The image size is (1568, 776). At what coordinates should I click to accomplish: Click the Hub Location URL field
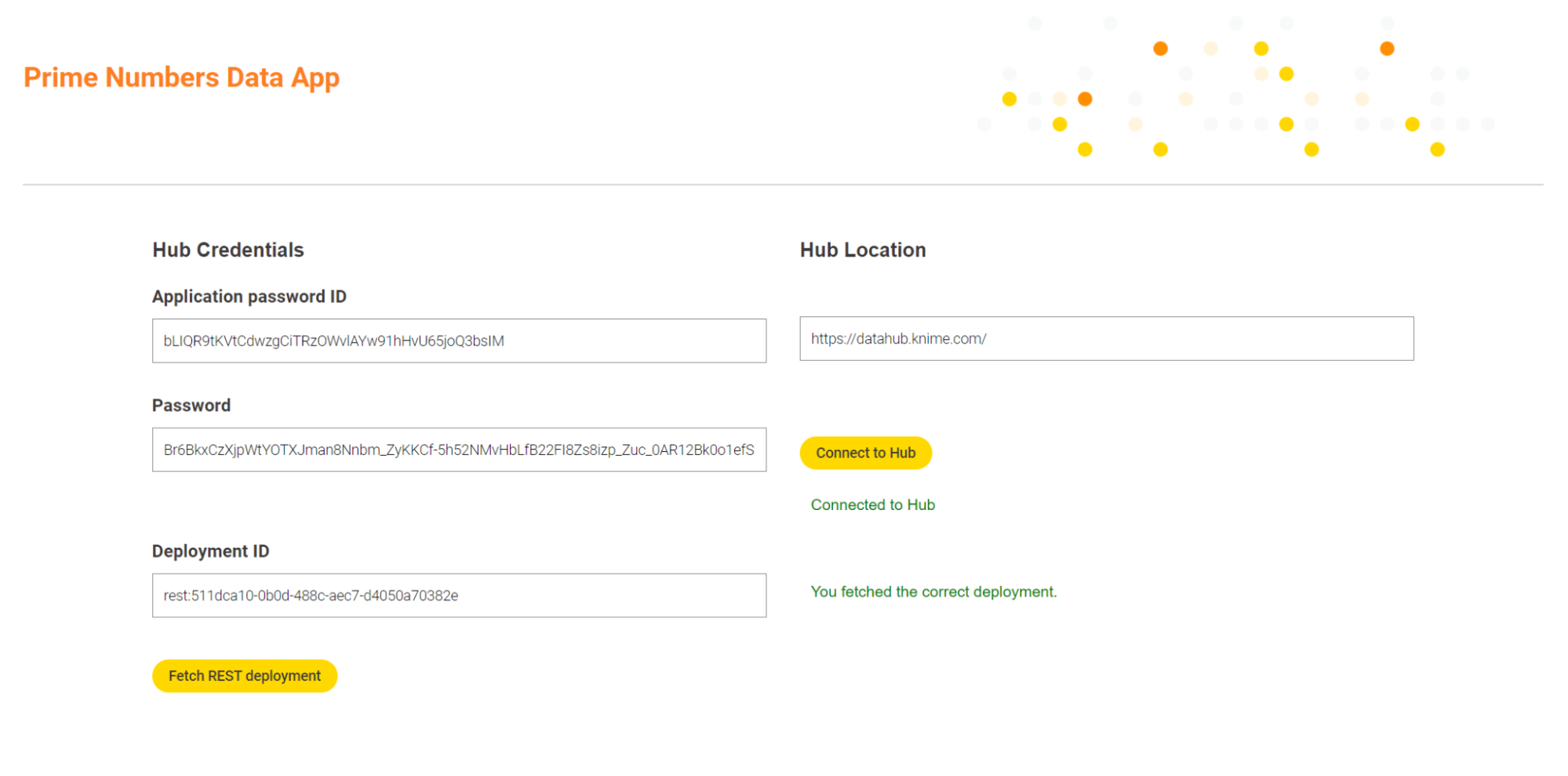pyautogui.click(x=1106, y=339)
